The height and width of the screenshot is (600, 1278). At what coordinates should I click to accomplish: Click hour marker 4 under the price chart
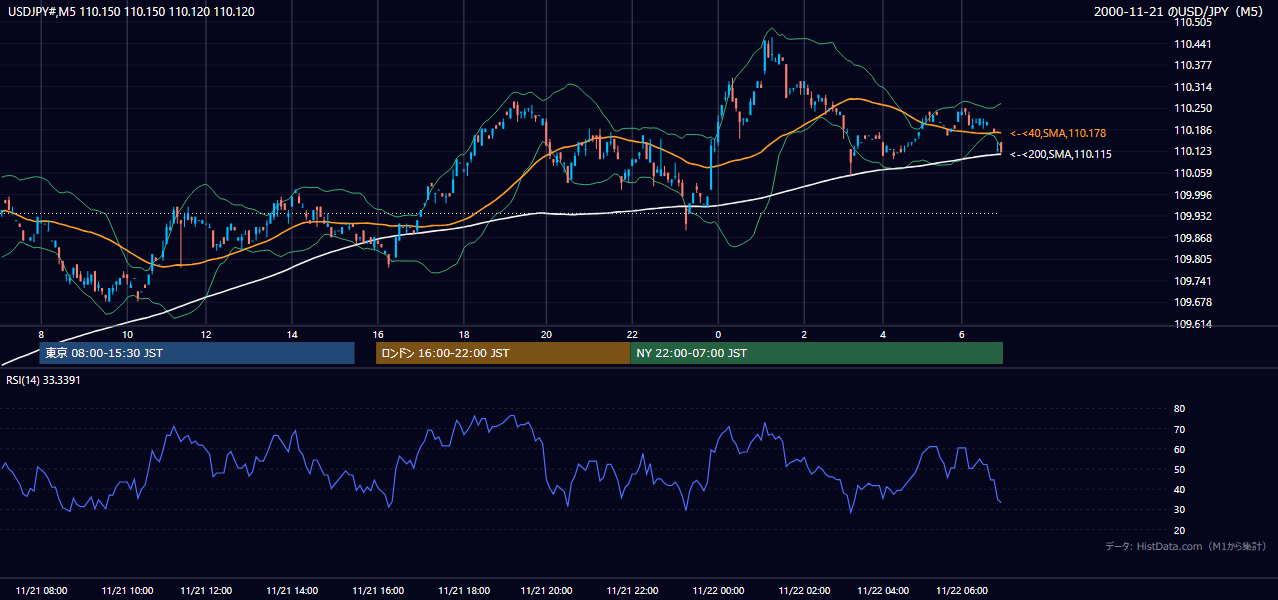point(883,334)
